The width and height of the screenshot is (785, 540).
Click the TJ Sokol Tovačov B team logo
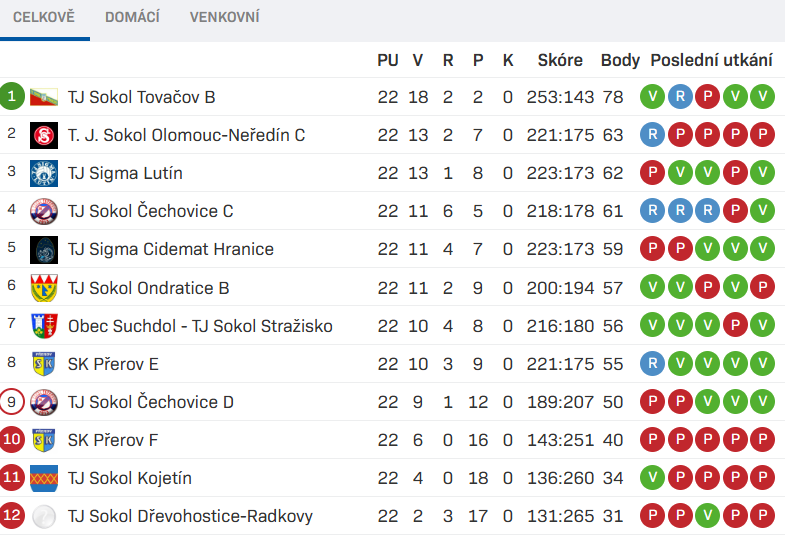click(44, 97)
